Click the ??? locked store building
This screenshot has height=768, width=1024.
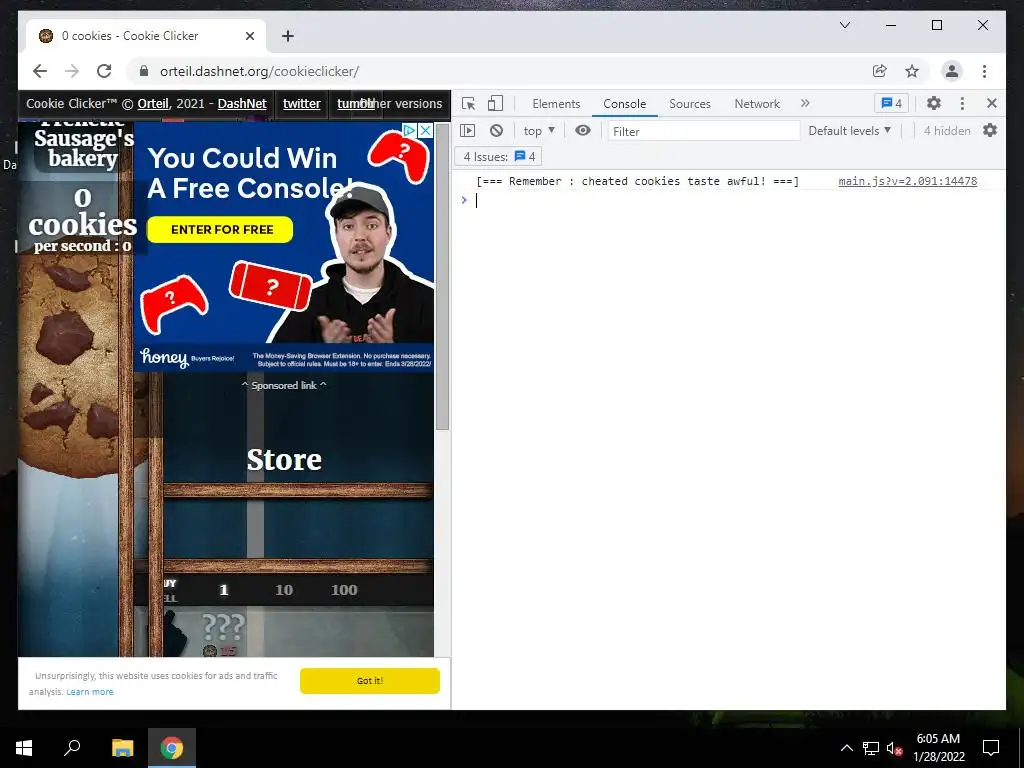click(283, 632)
